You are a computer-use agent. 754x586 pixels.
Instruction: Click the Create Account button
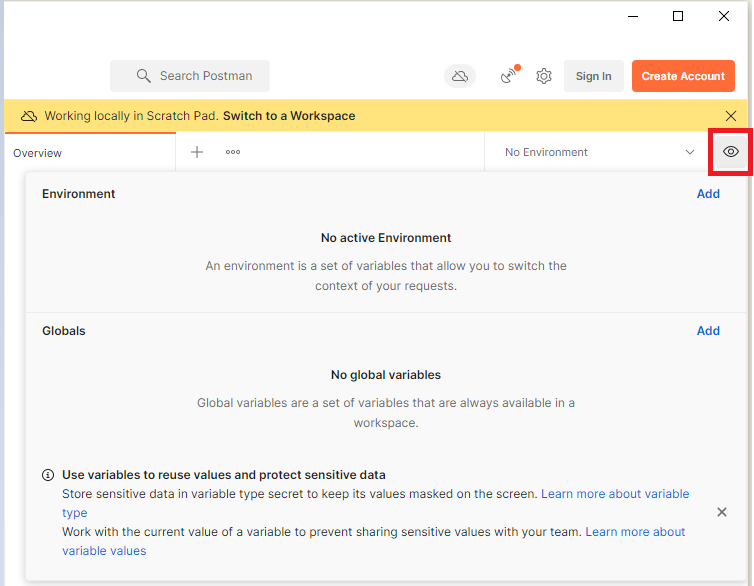[x=683, y=76]
